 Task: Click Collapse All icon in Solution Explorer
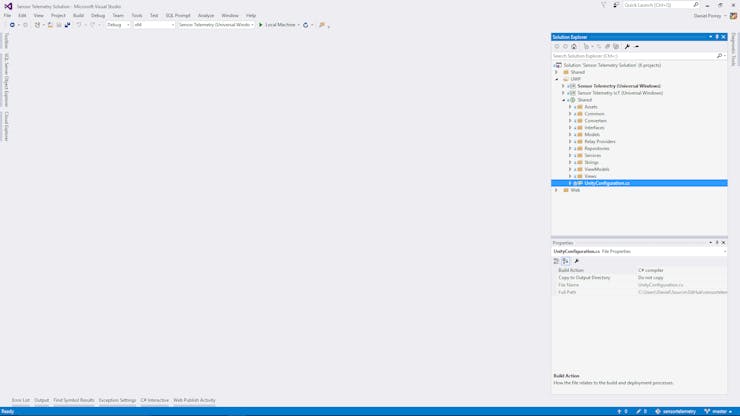[x=607, y=47]
